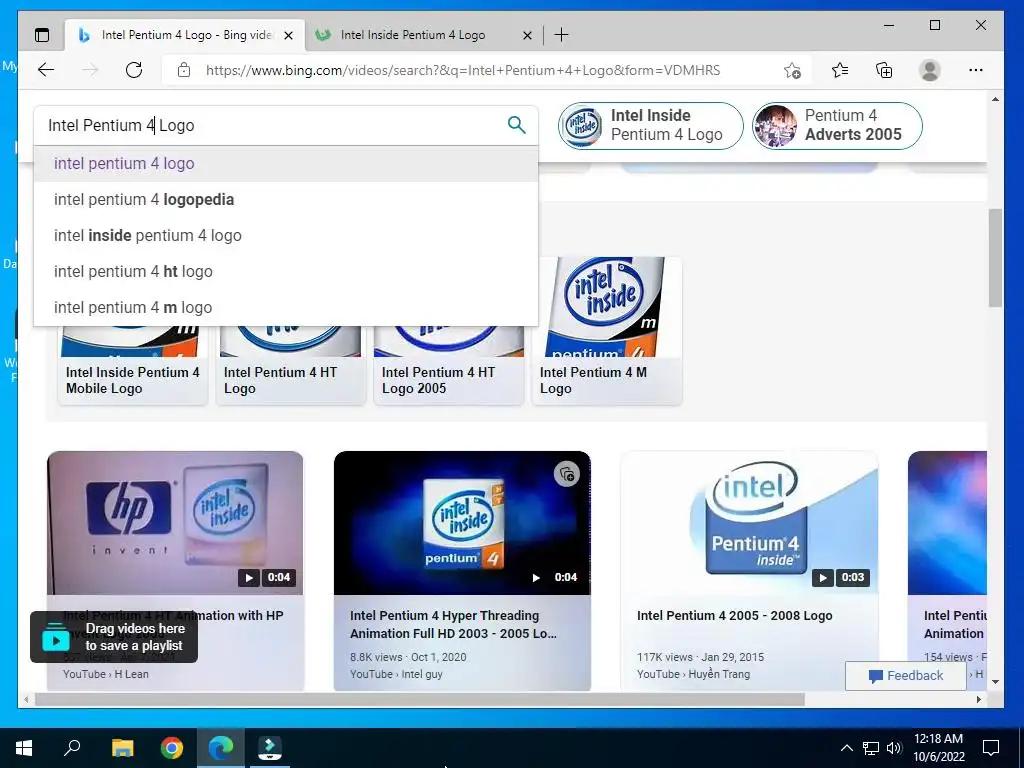This screenshot has height=768, width=1024.
Task: Add this page to favorites
Action: [792, 70]
